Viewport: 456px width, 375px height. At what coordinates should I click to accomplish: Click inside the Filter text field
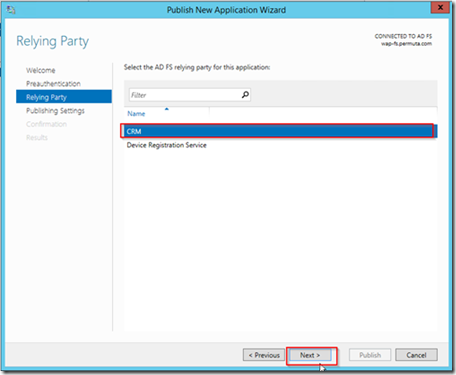pyautogui.click(x=190, y=95)
